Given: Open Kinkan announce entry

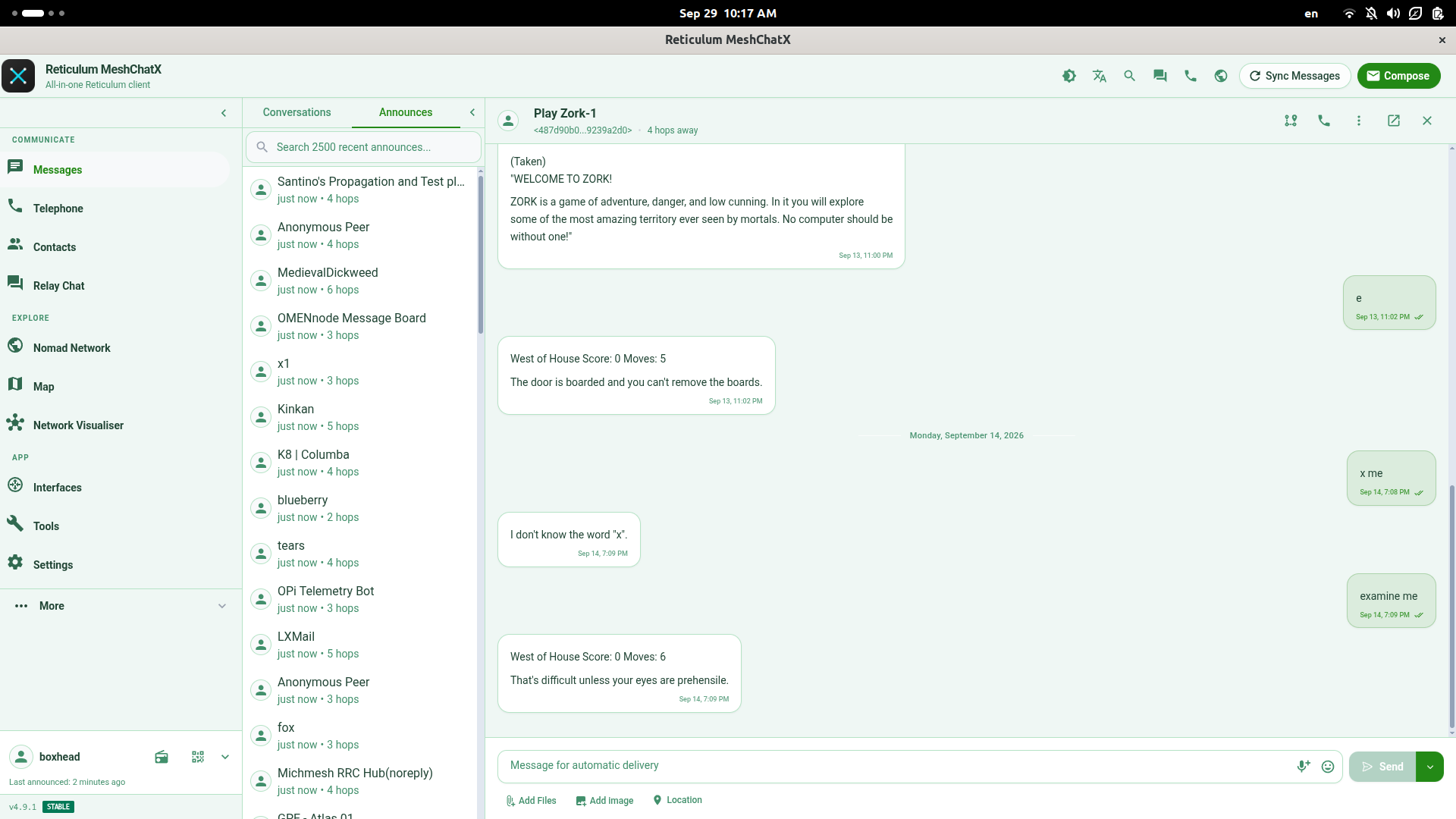Looking at the screenshot, I should coord(361,417).
